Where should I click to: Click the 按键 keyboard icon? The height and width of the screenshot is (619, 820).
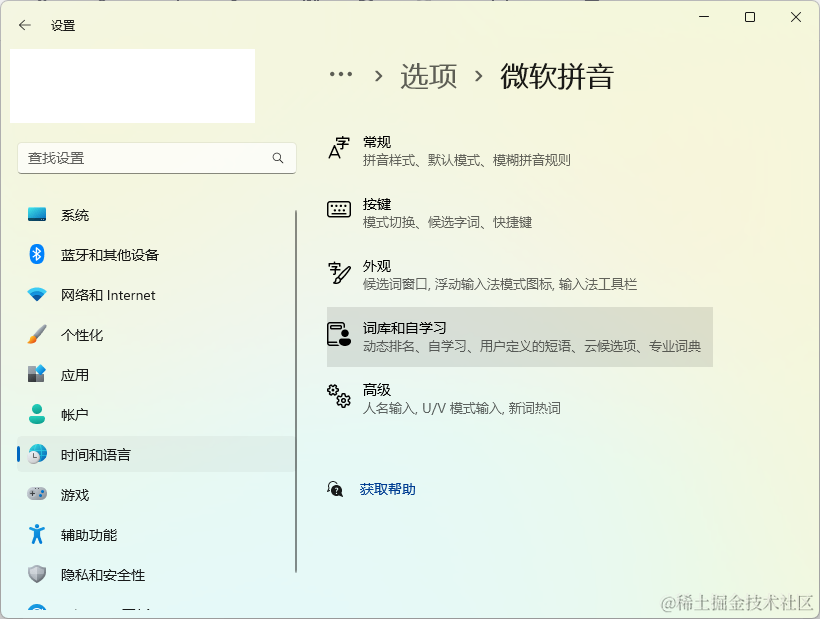[x=340, y=211]
